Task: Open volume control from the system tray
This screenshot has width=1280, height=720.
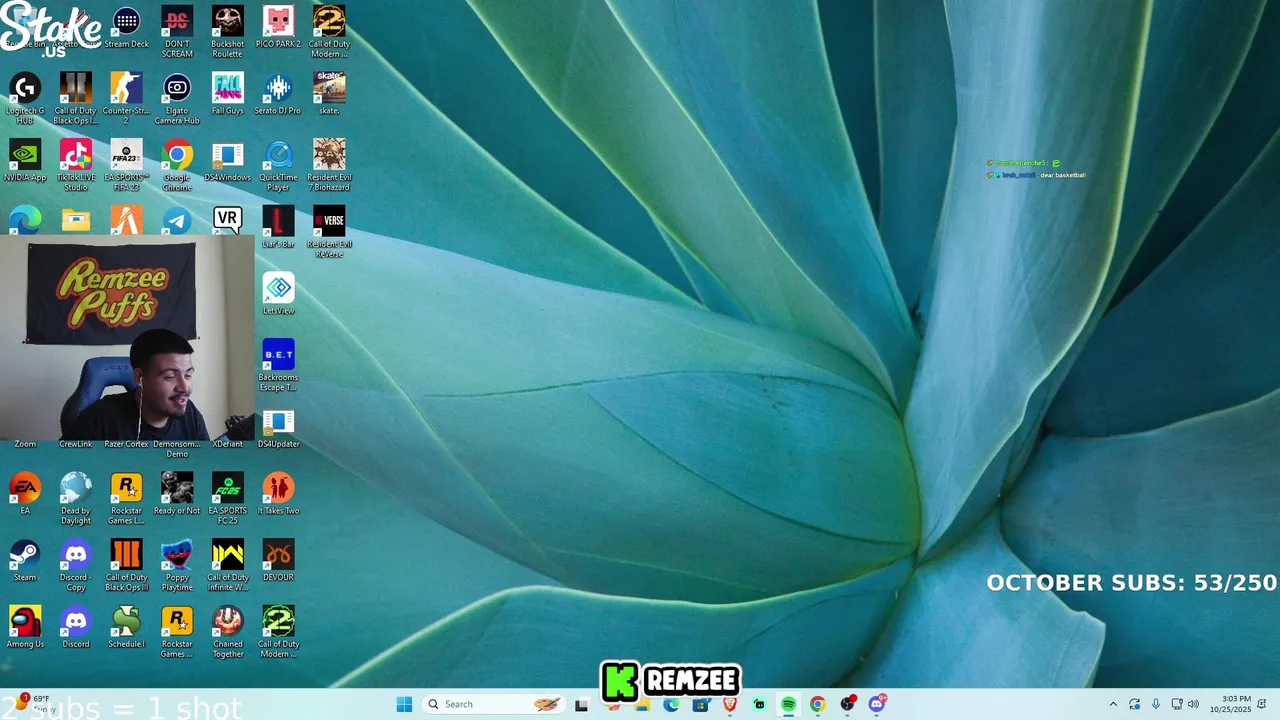Action: pos(1193,704)
